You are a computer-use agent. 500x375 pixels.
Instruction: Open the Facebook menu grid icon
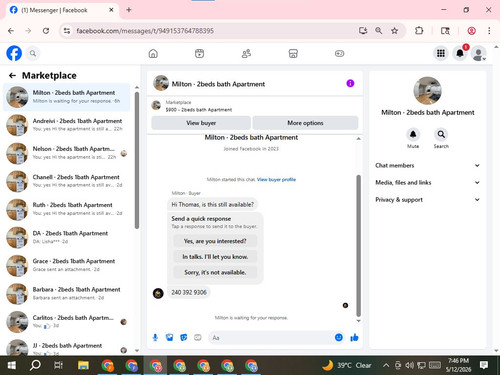point(441,53)
